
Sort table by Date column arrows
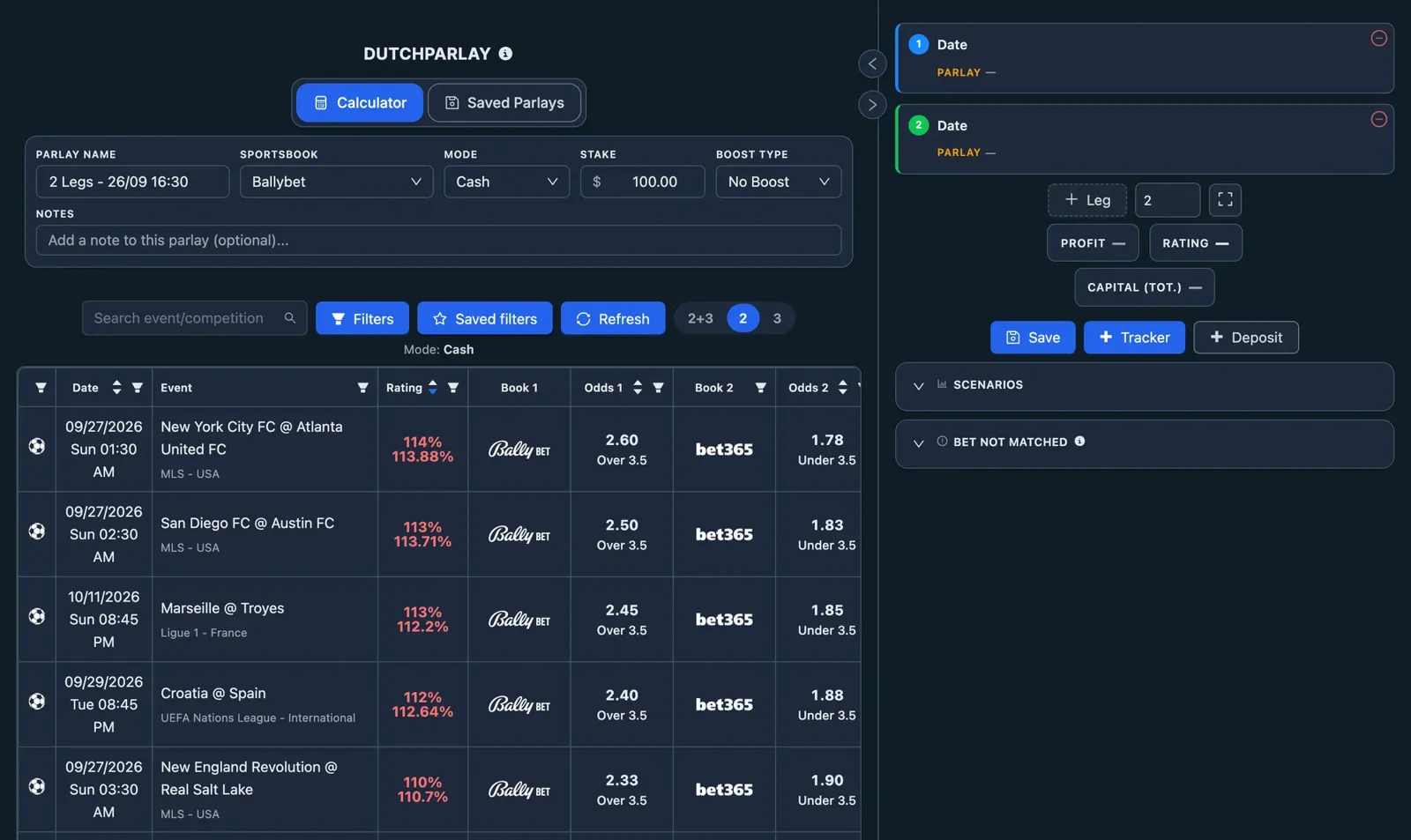tap(116, 388)
